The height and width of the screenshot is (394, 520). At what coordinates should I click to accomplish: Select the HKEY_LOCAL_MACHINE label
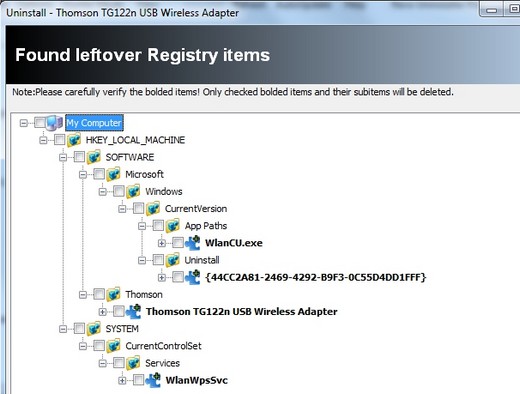pyautogui.click(x=135, y=140)
